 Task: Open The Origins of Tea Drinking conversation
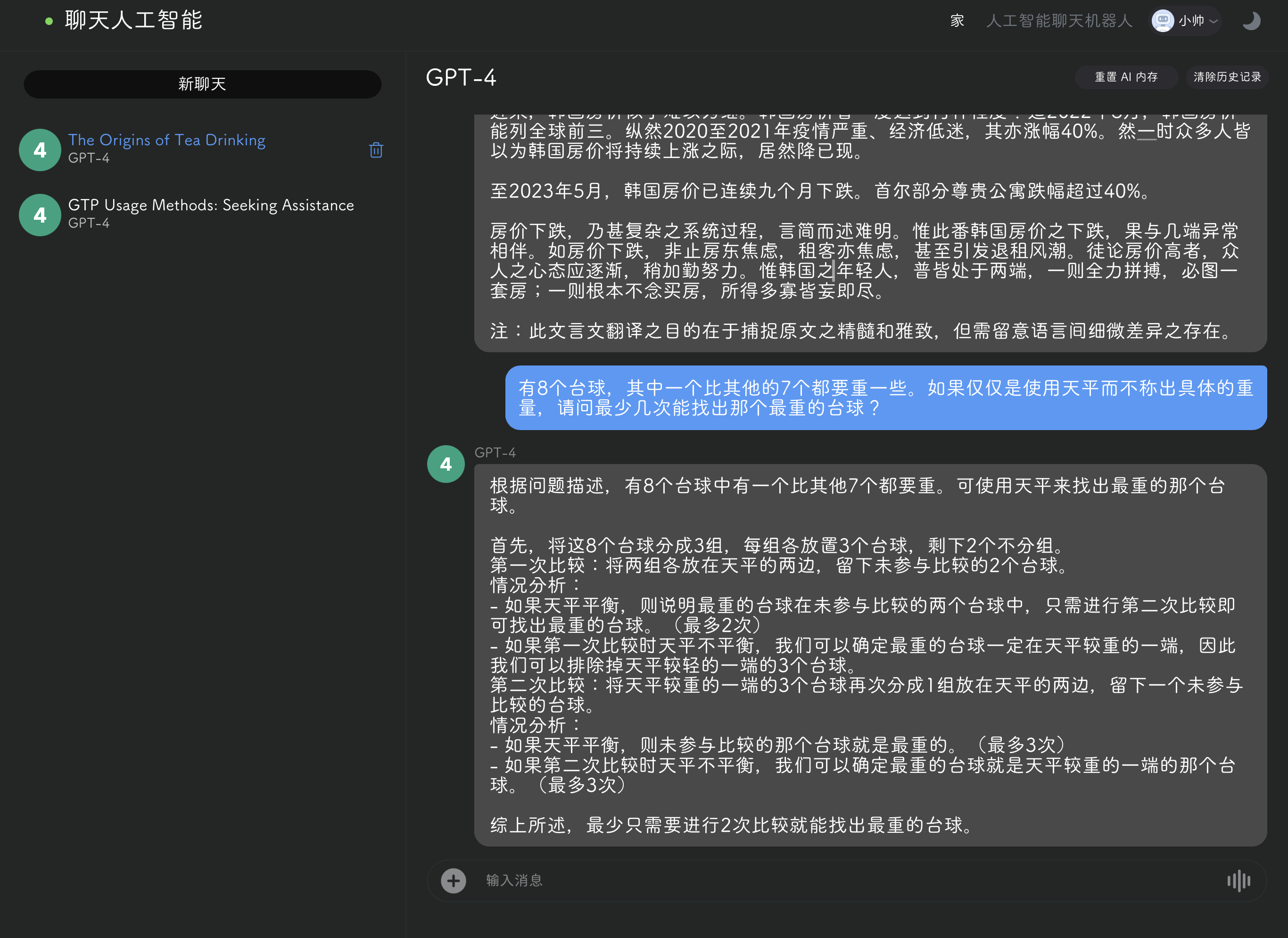click(167, 141)
